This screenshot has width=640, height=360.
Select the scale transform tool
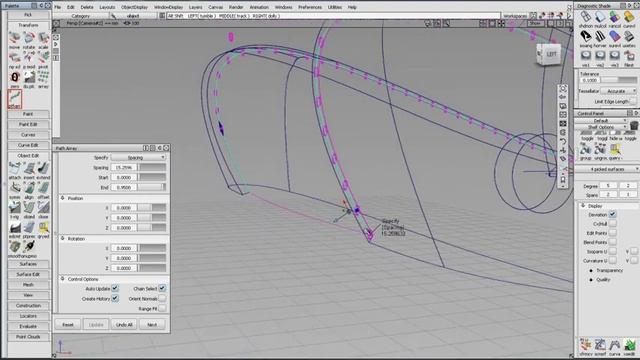(x=43, y=39)
